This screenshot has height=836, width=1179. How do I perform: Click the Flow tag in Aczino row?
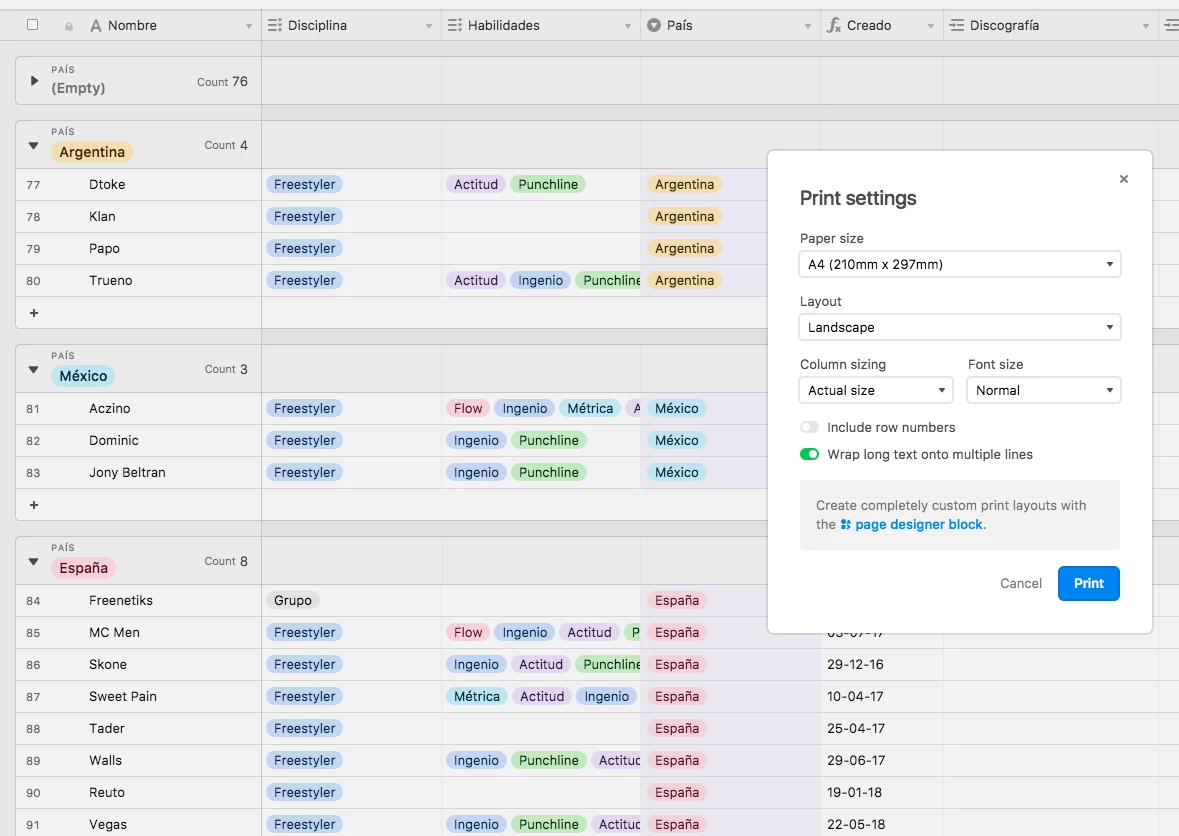tap(468, 408)
